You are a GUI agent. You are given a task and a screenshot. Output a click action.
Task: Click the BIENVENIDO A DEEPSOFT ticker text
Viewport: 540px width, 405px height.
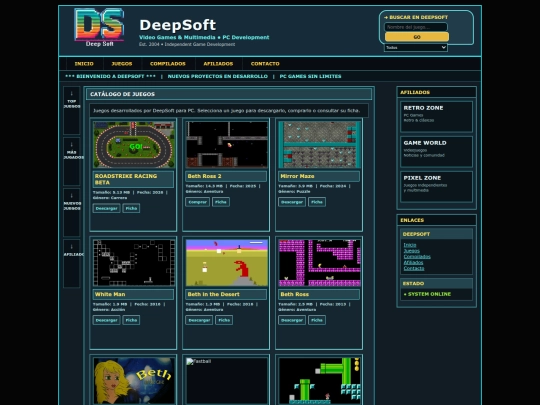(x=110, y=76)
